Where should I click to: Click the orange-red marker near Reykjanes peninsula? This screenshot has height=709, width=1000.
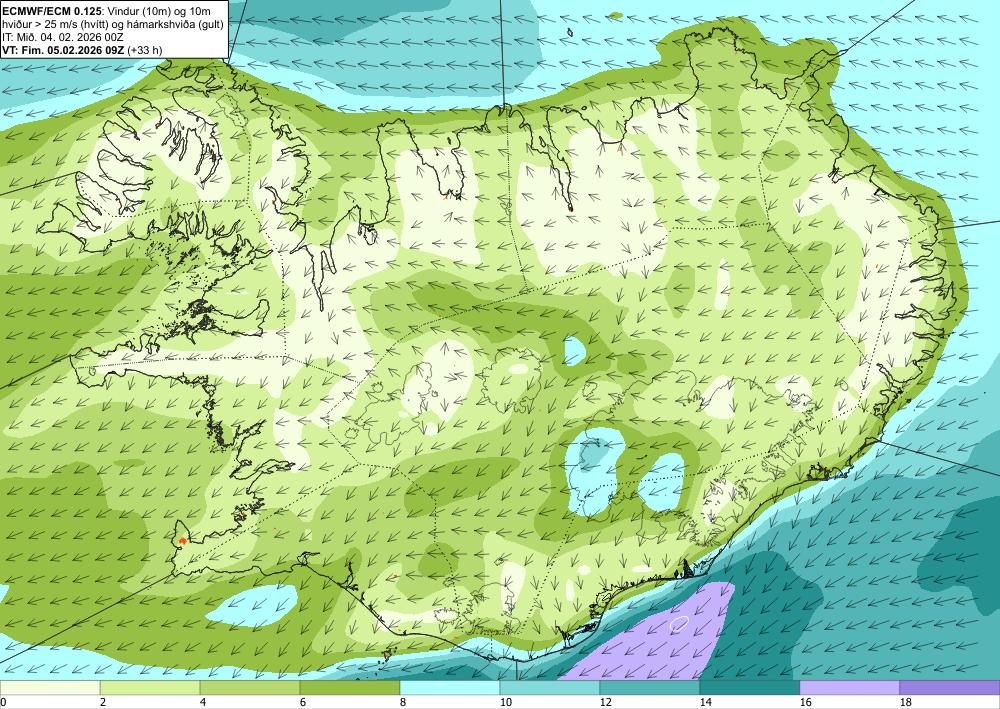(x=182, y=541)
